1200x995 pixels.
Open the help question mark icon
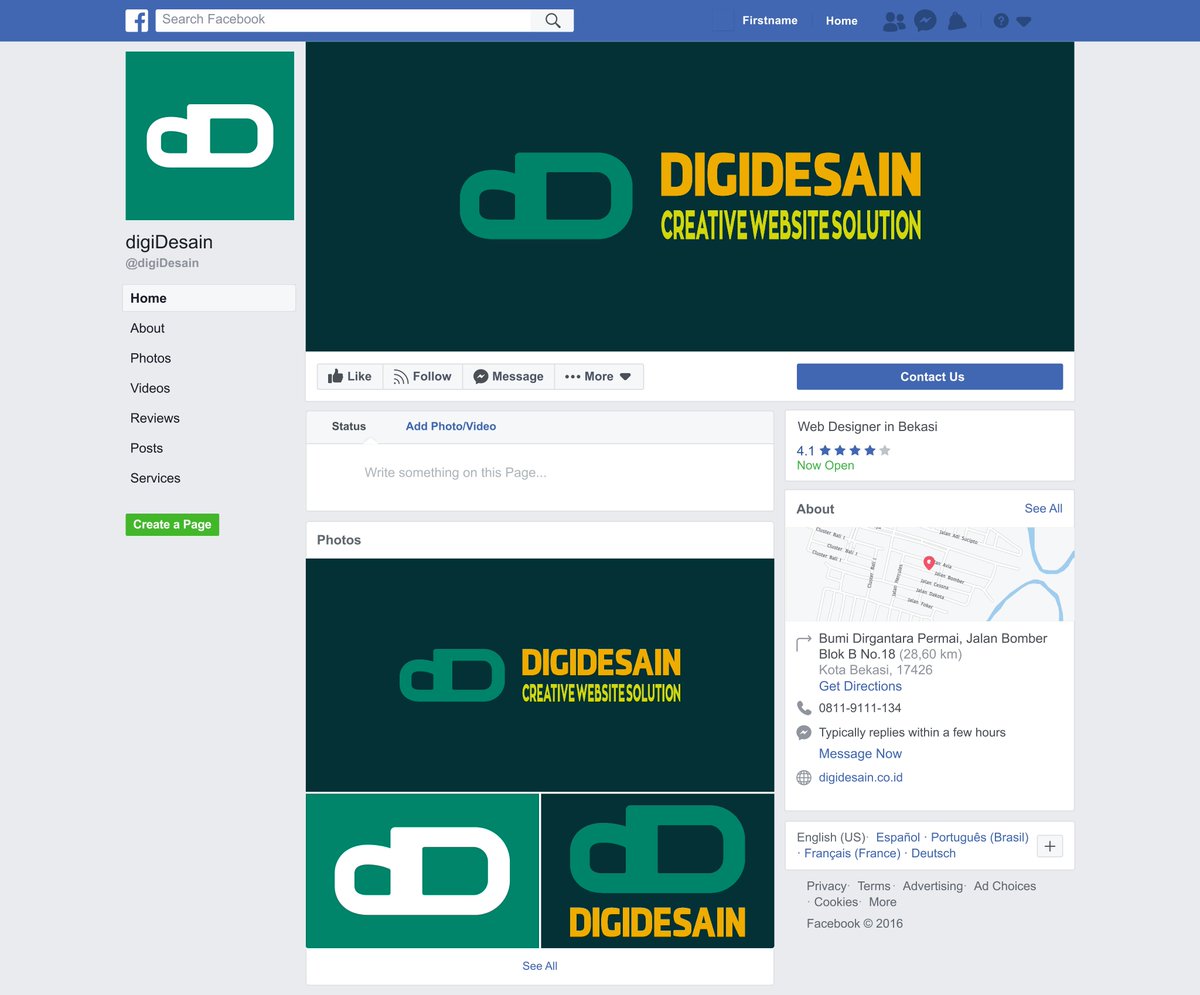coord(1001,21)
